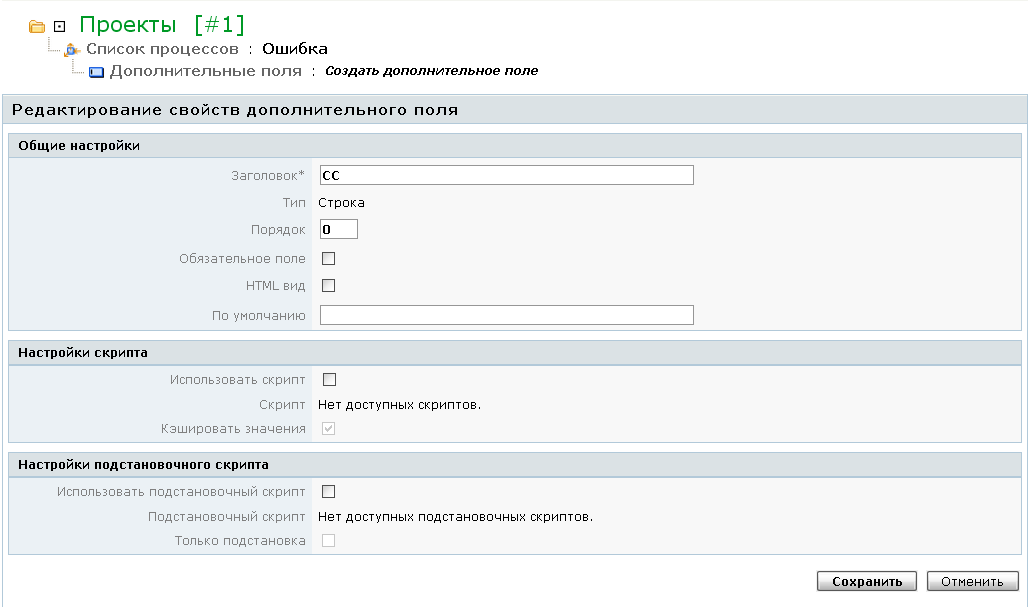Click the folder icon beside Проекты

pos(37,26)
